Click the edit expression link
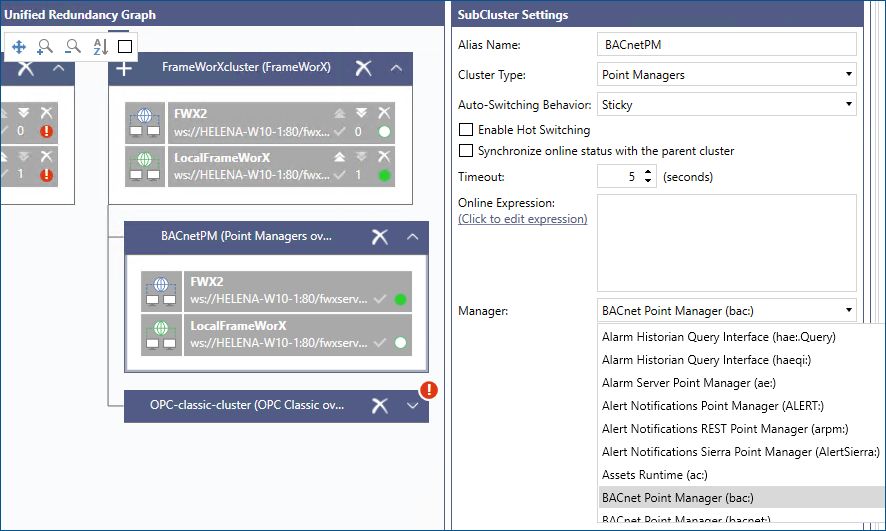886x531 pixels. pyautogui.click(x=522, y=219)
